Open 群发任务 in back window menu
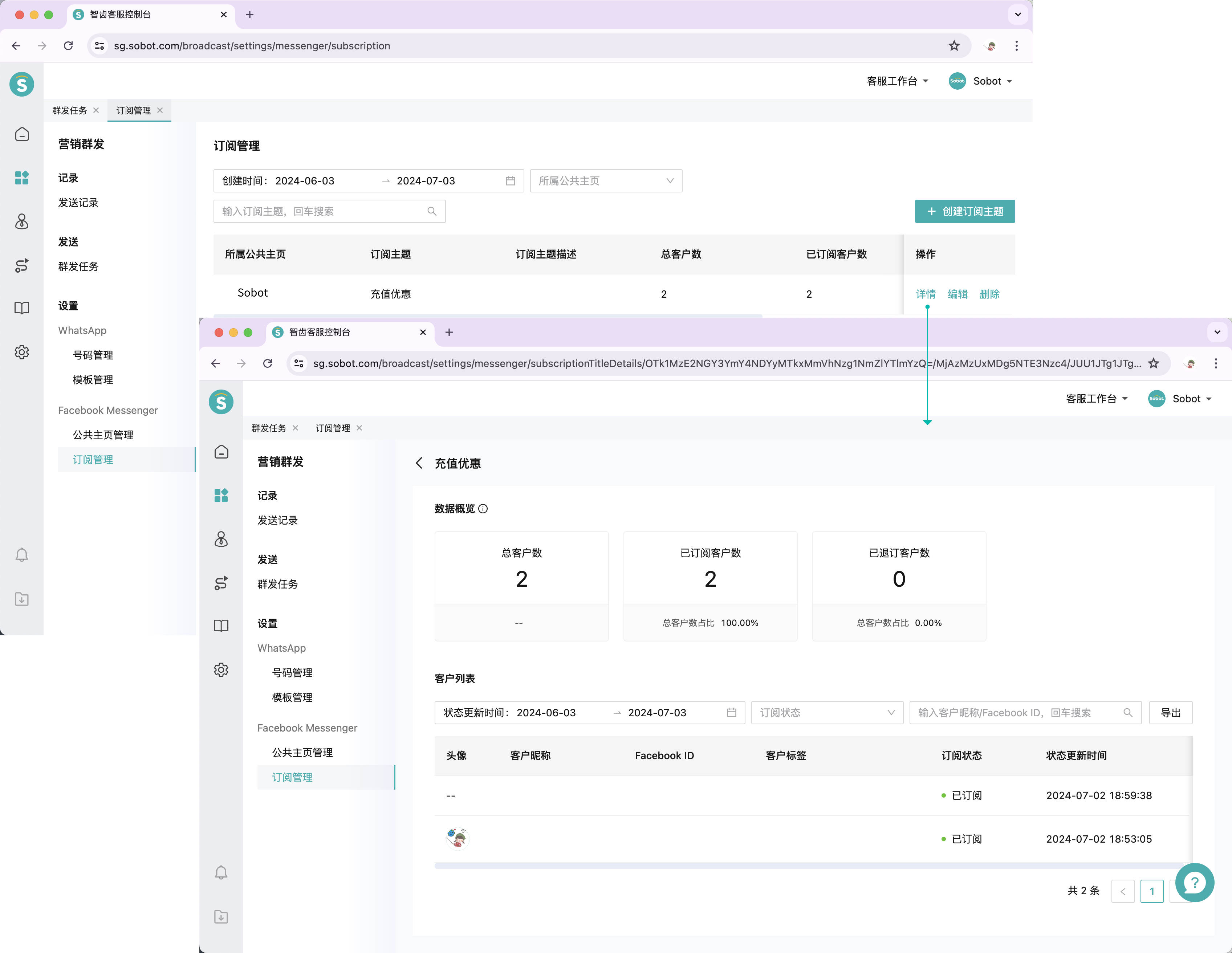 pyautogui.click(x=78, y=266)
